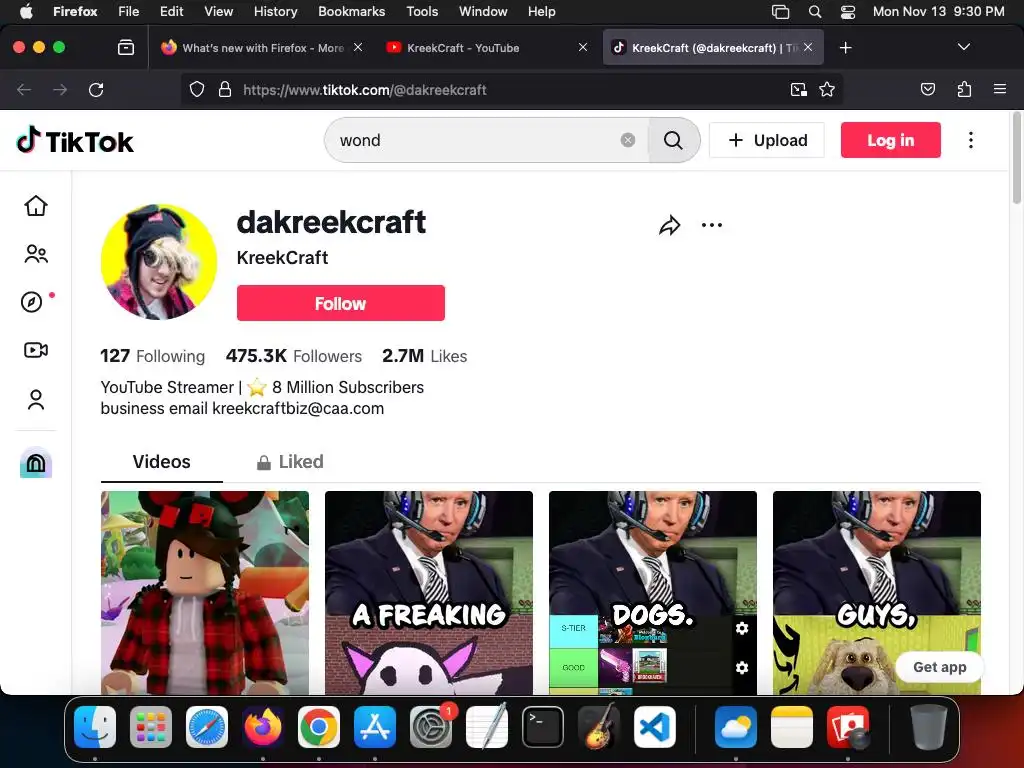
Task: Click the Follow button
Action: click(x=340, y=303)
